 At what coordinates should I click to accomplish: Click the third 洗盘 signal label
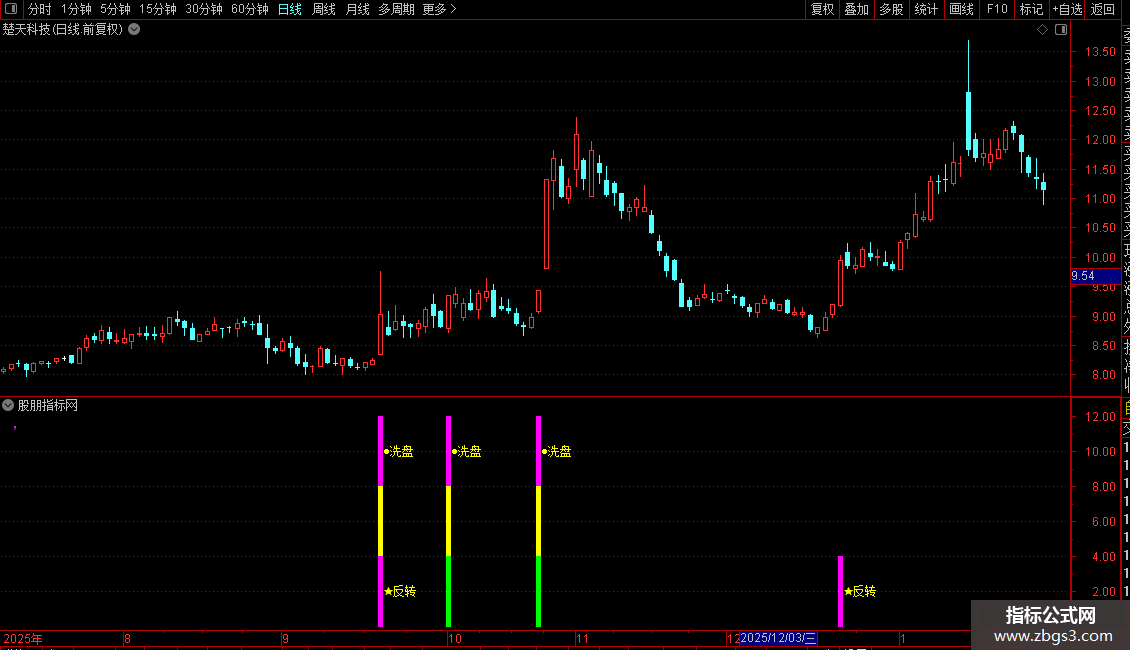556,452
